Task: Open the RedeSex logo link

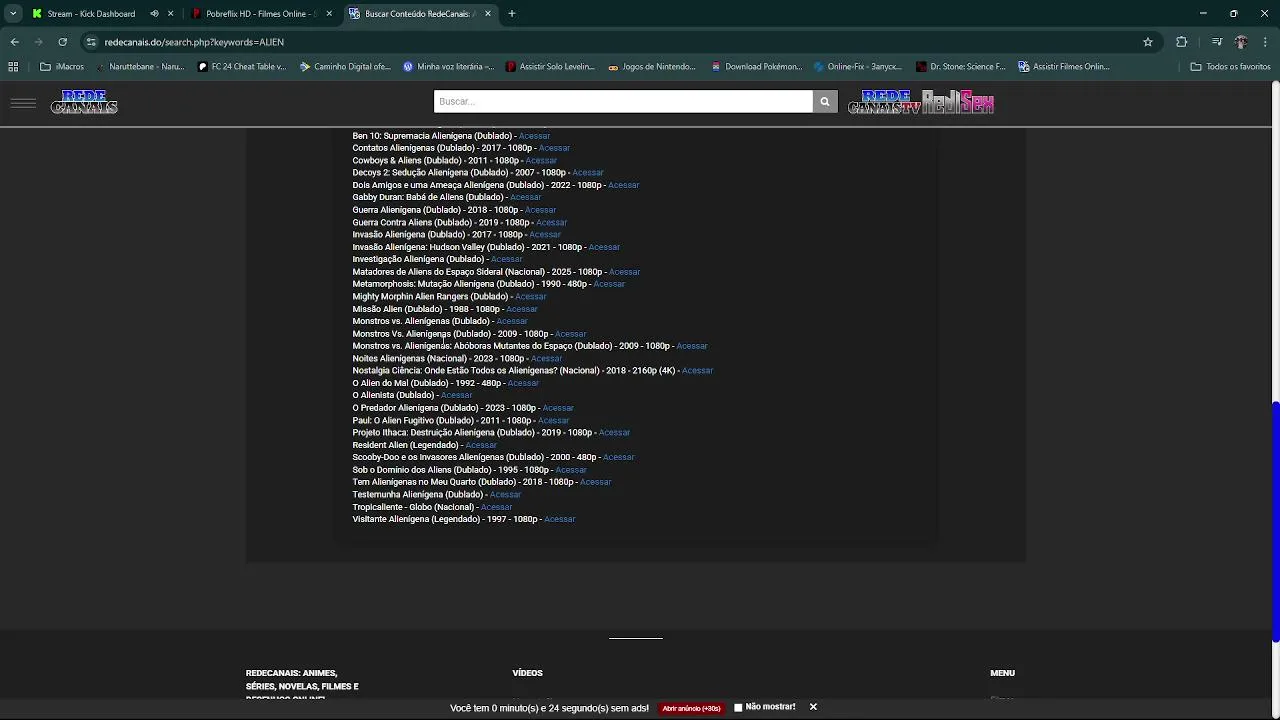Action: click(958, 102)
